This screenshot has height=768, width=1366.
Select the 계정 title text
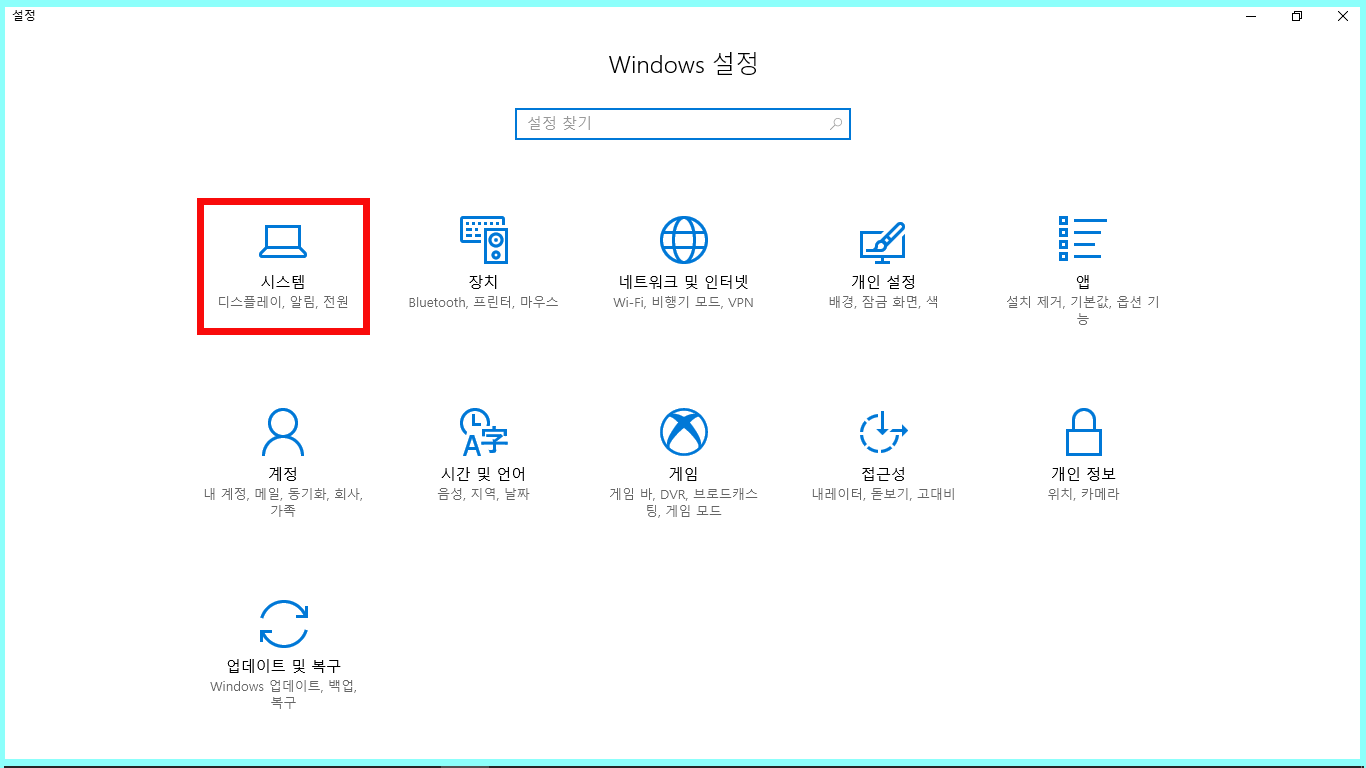click(x=283, y=474)
